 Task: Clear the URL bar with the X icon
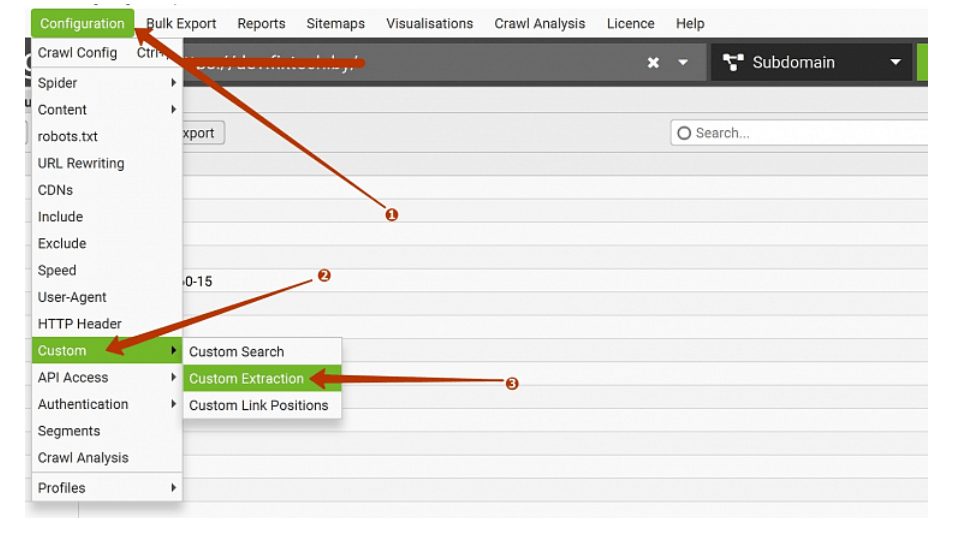click(x=653, y=62)
